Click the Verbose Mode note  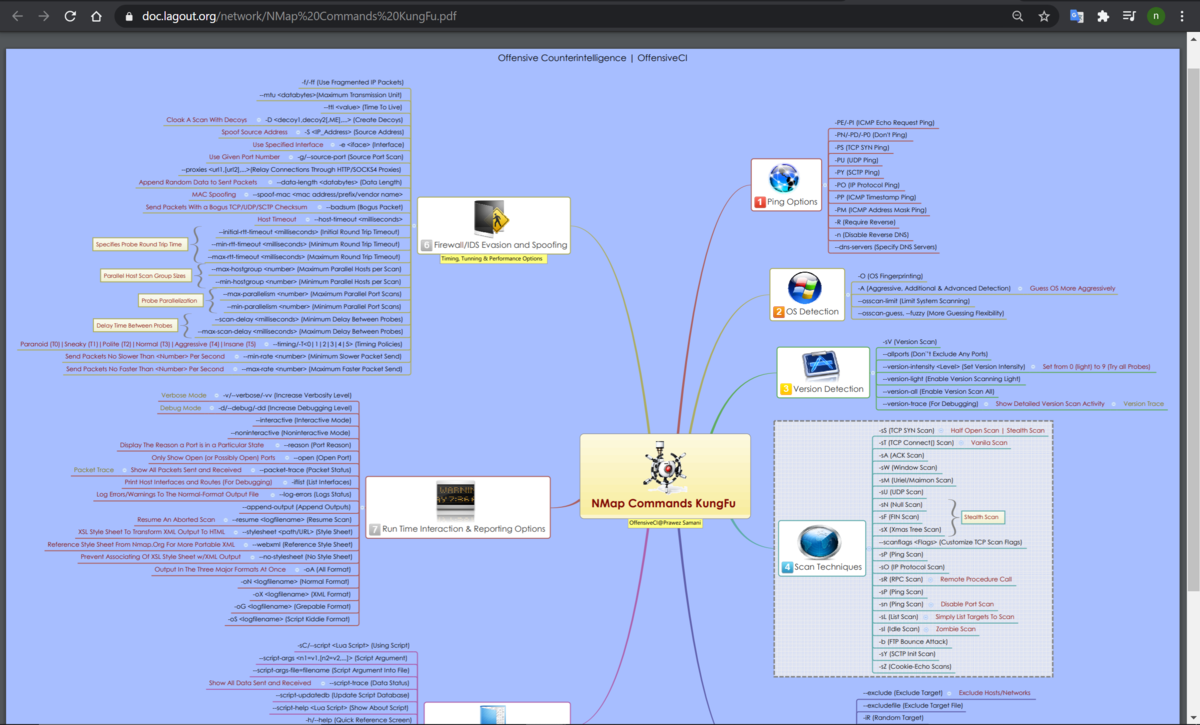pyautogui.click(x=183, y=395)
